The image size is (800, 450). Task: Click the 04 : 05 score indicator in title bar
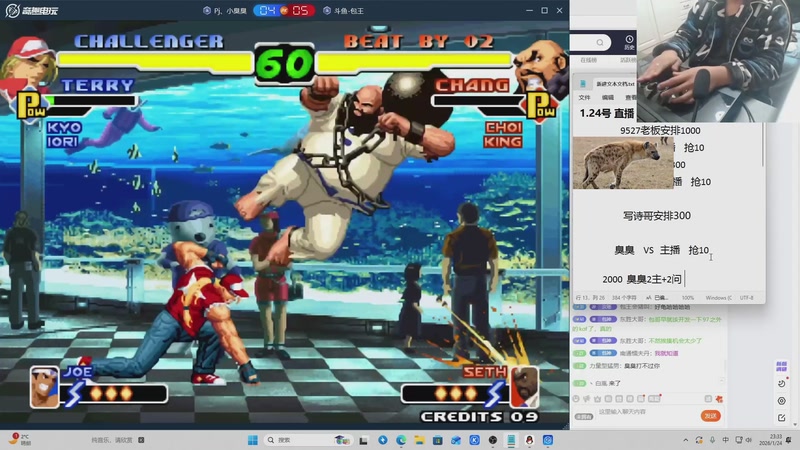pyautogui.click(x=284, y=10)
